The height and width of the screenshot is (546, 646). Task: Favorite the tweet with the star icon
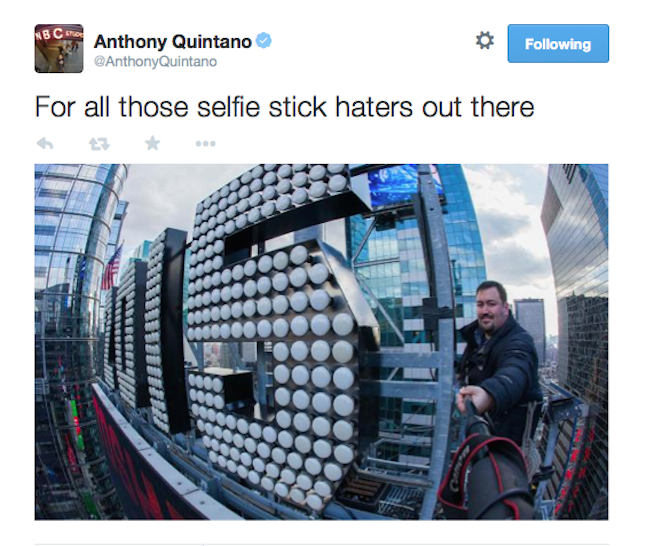tap(152, 143)
